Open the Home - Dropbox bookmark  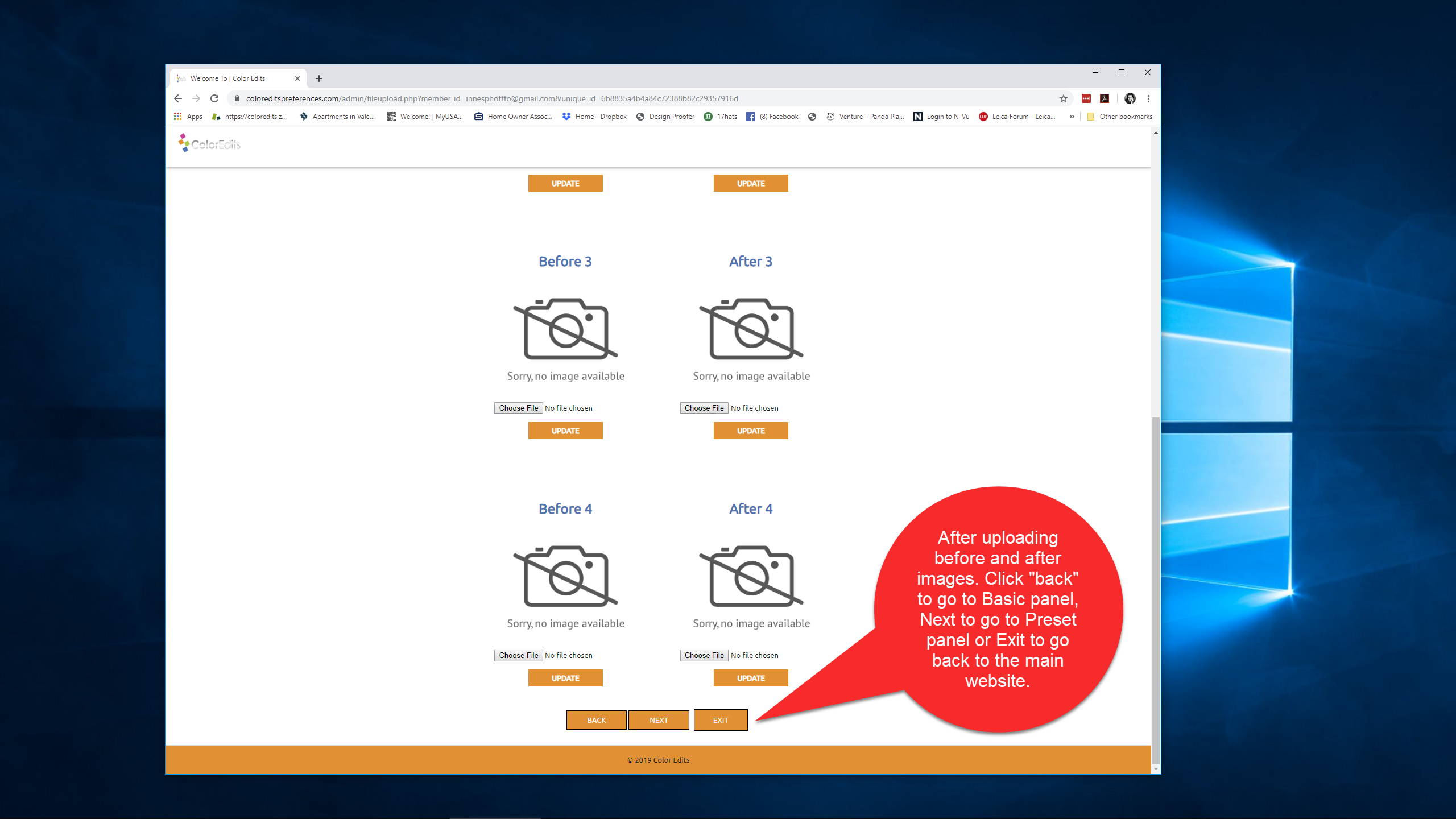[x=594, y=117]
